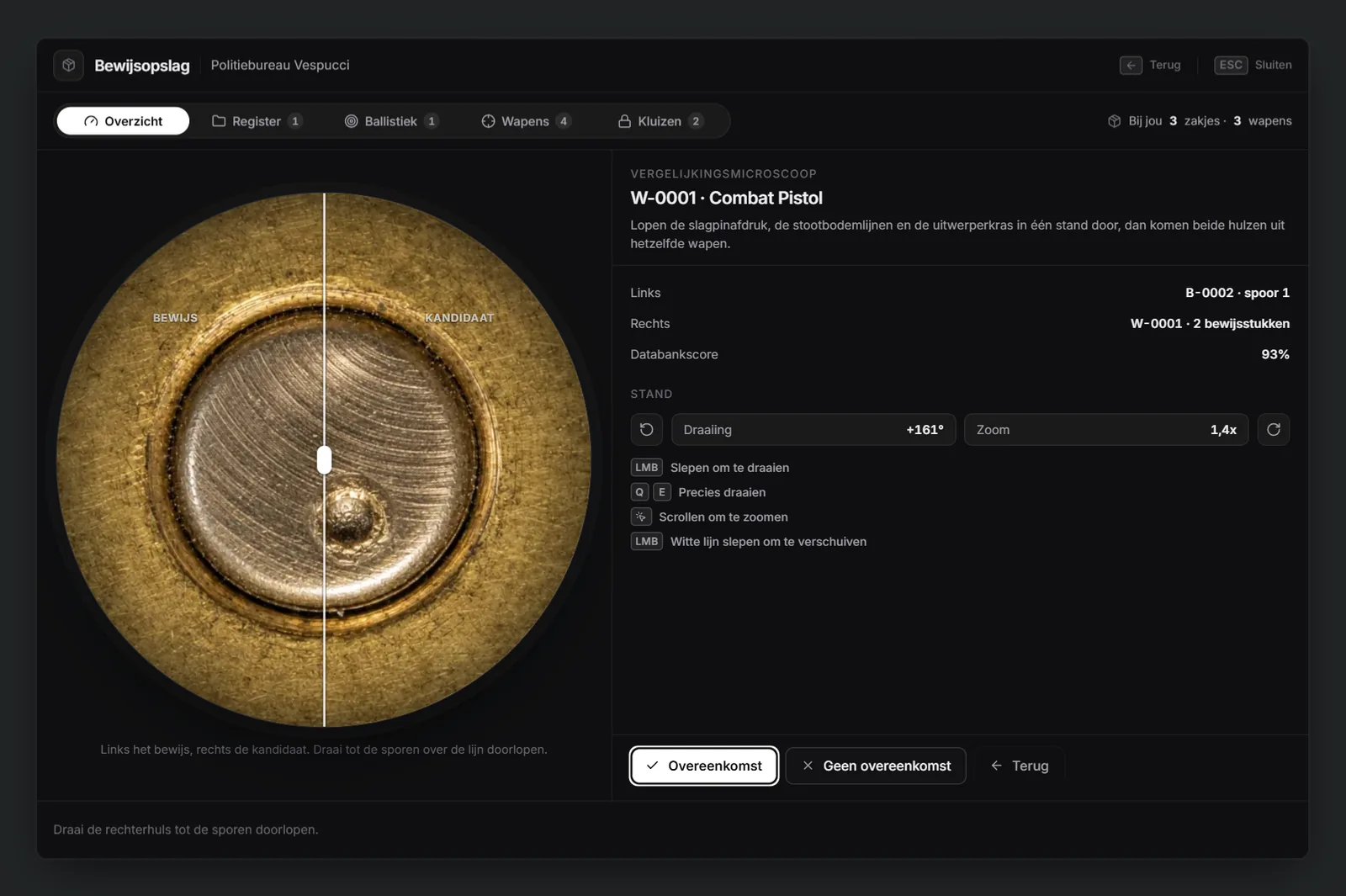Go to the Wapens tab
Image resolution: width=1346 pixels, height=896 pixels.
coord(526,121)
